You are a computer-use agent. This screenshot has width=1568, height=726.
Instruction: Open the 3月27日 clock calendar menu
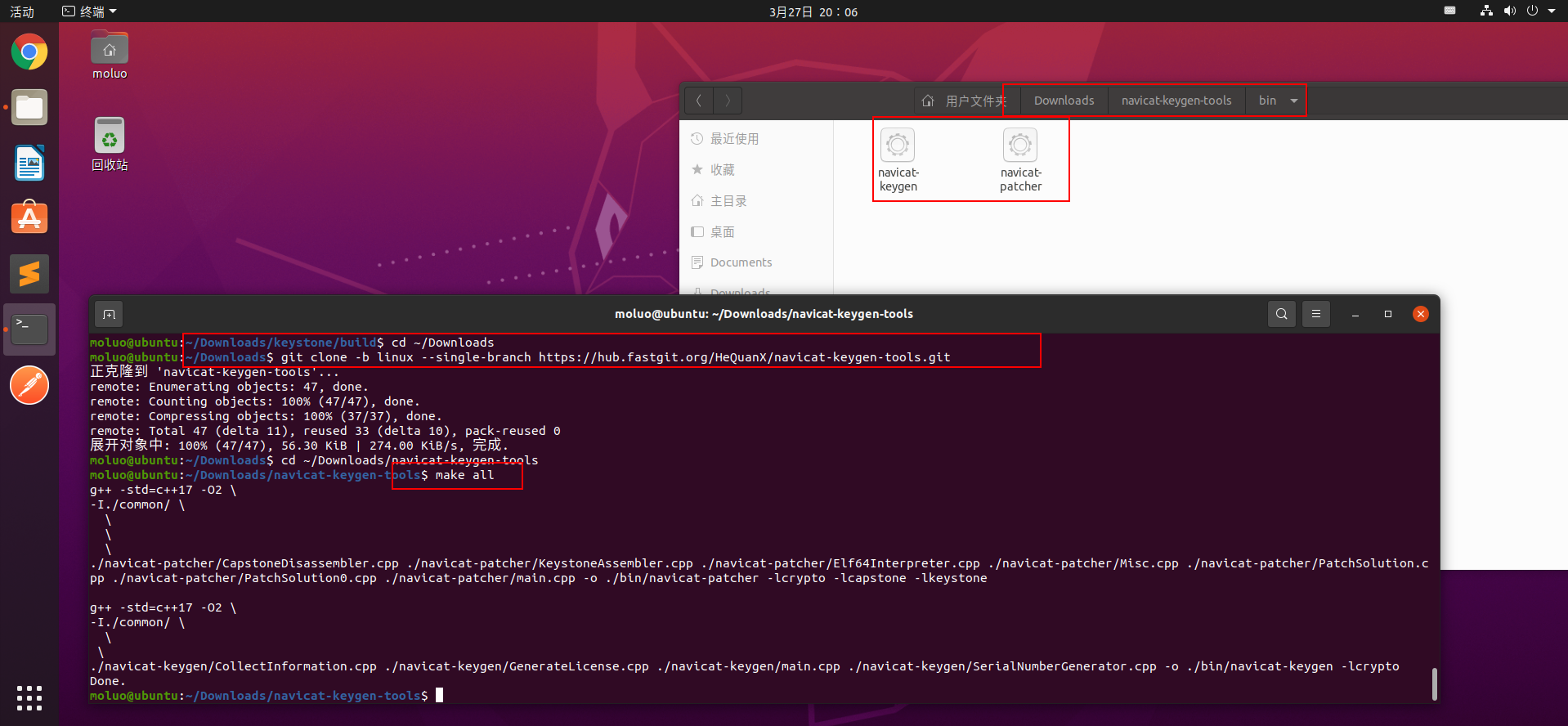pos(813,11)
